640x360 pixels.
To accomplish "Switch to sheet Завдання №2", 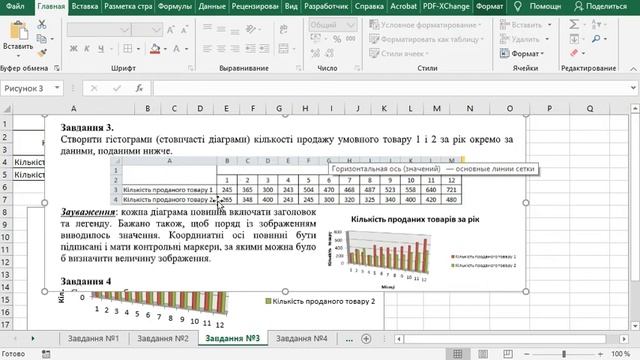I will (x=163, y=338).
